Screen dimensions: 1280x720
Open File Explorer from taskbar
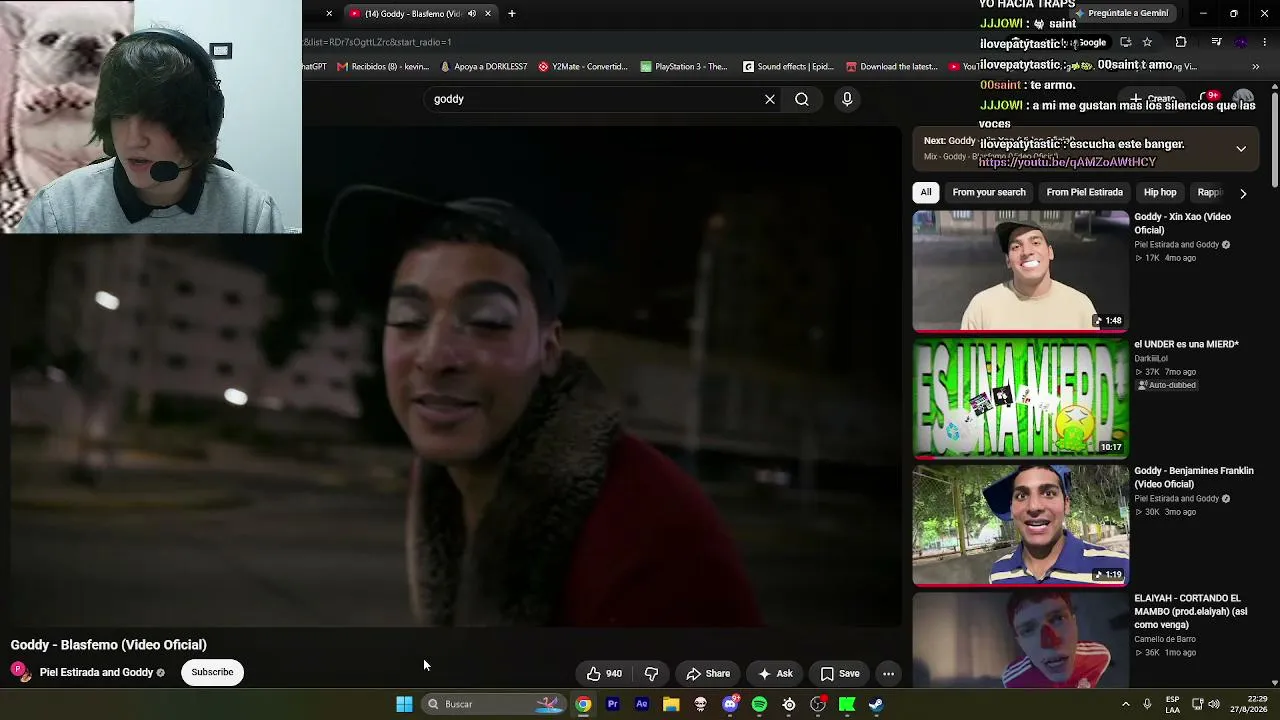click(x=671, y=704)
